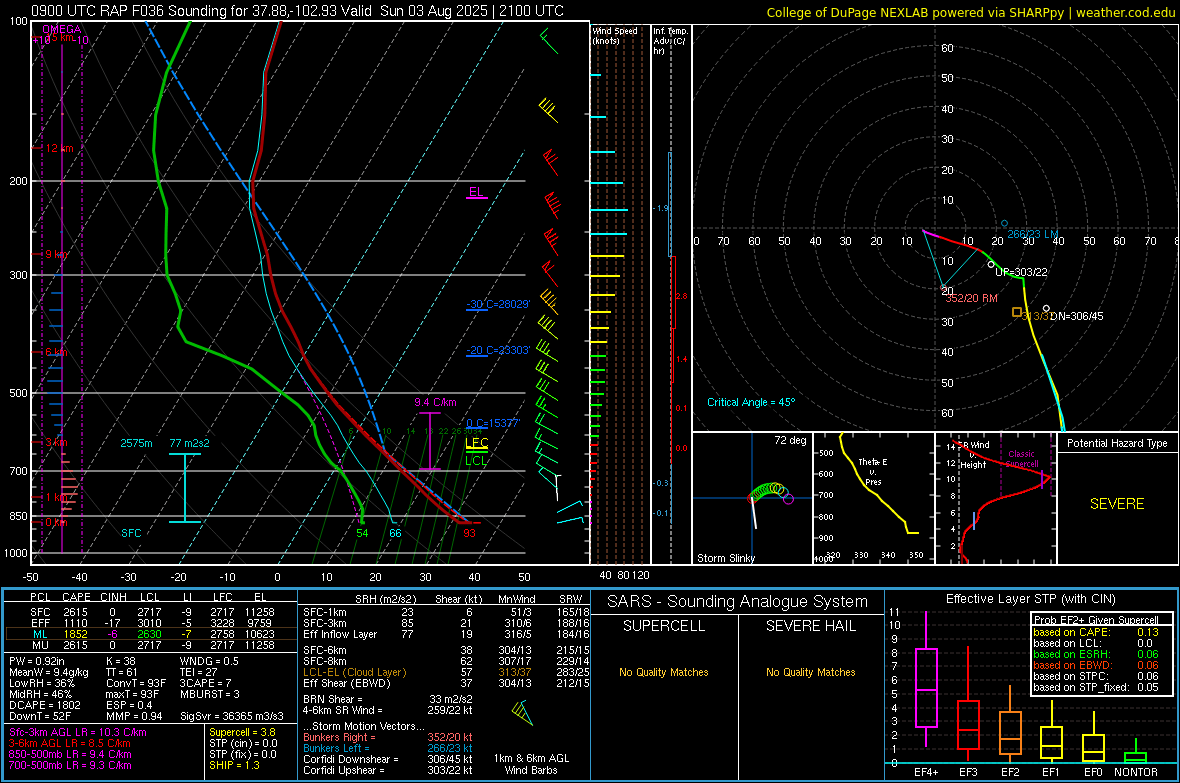1180x783 pixels.
Task: Click the 352/20 RM hodograph label
Action: coord(971,298)
